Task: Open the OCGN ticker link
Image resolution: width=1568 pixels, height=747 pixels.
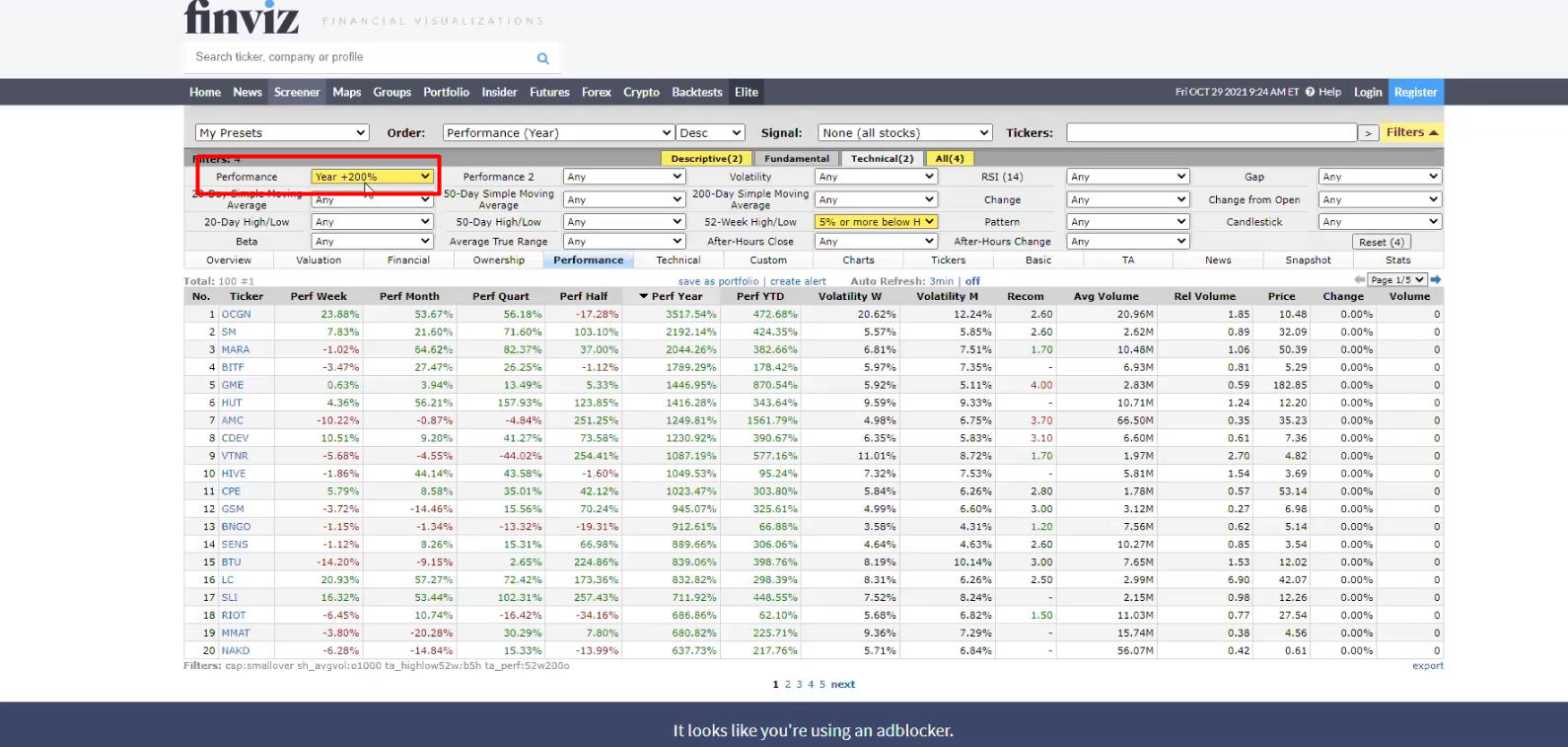Action: [x=236, y=314]
